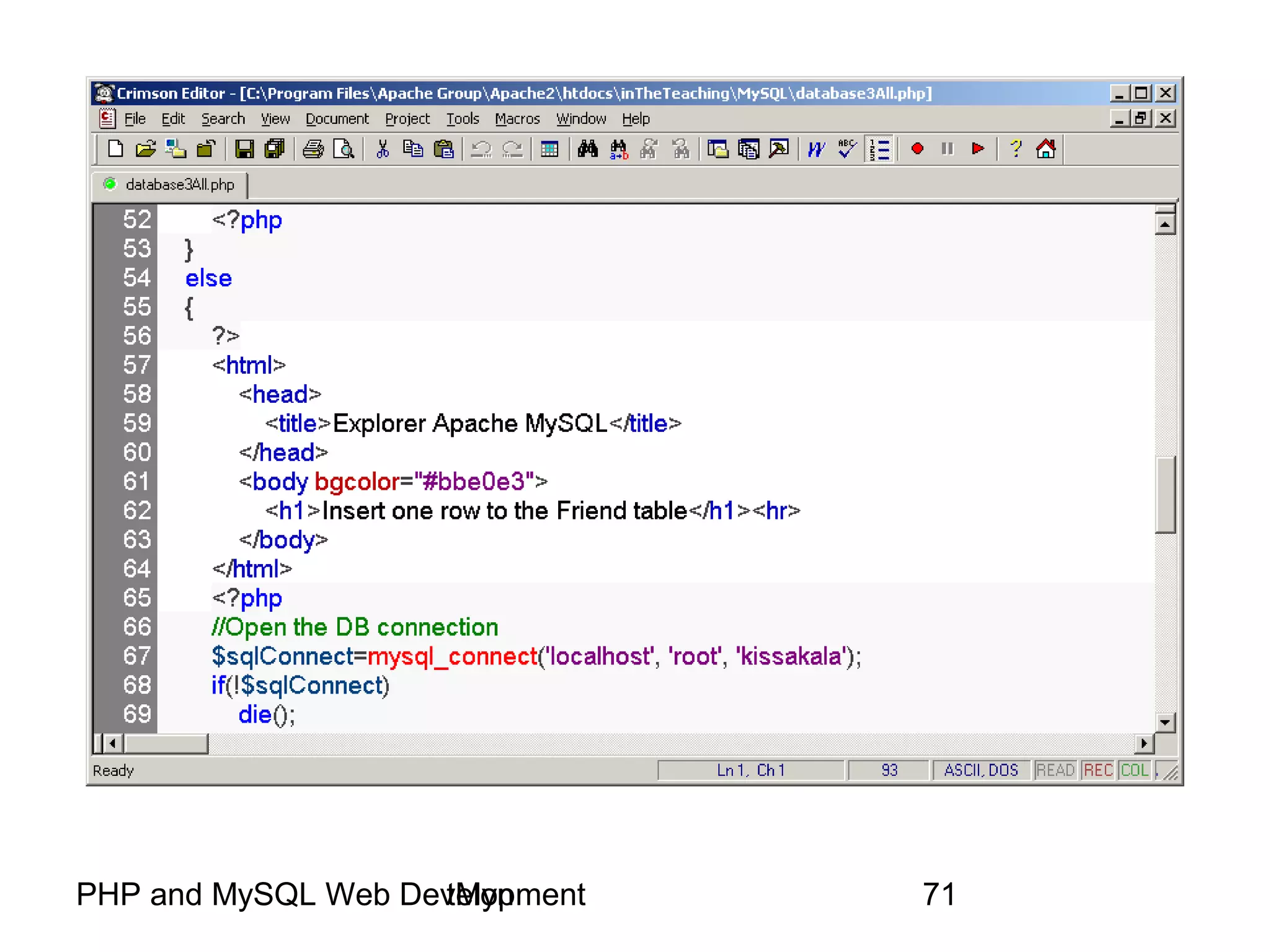Click the horizontal scroll left arrow
The image size is (1270, 952).
[113, 743]
